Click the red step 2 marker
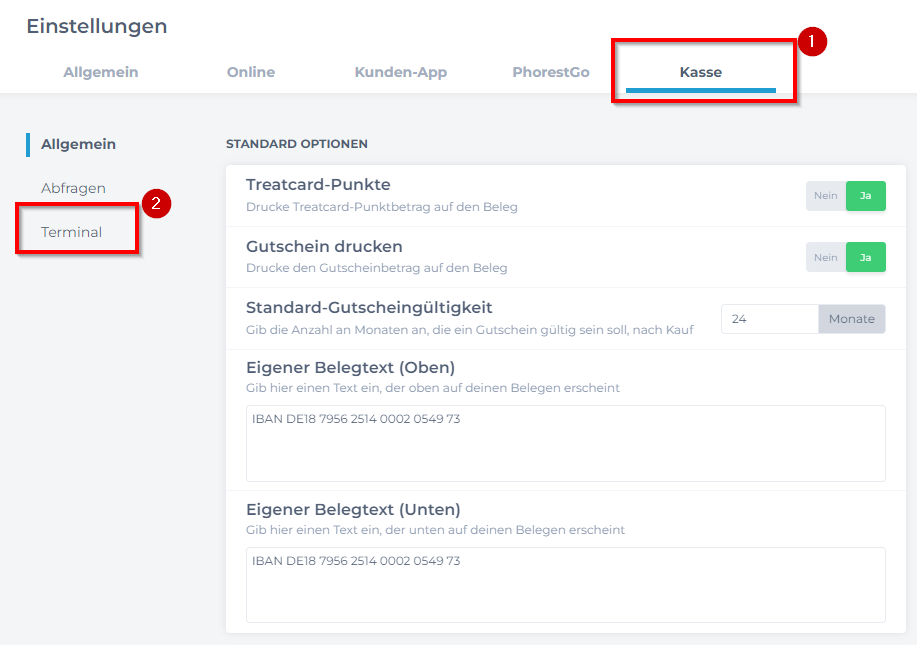Viewport: 917px width, 645px height. click(x=156, y=203)
